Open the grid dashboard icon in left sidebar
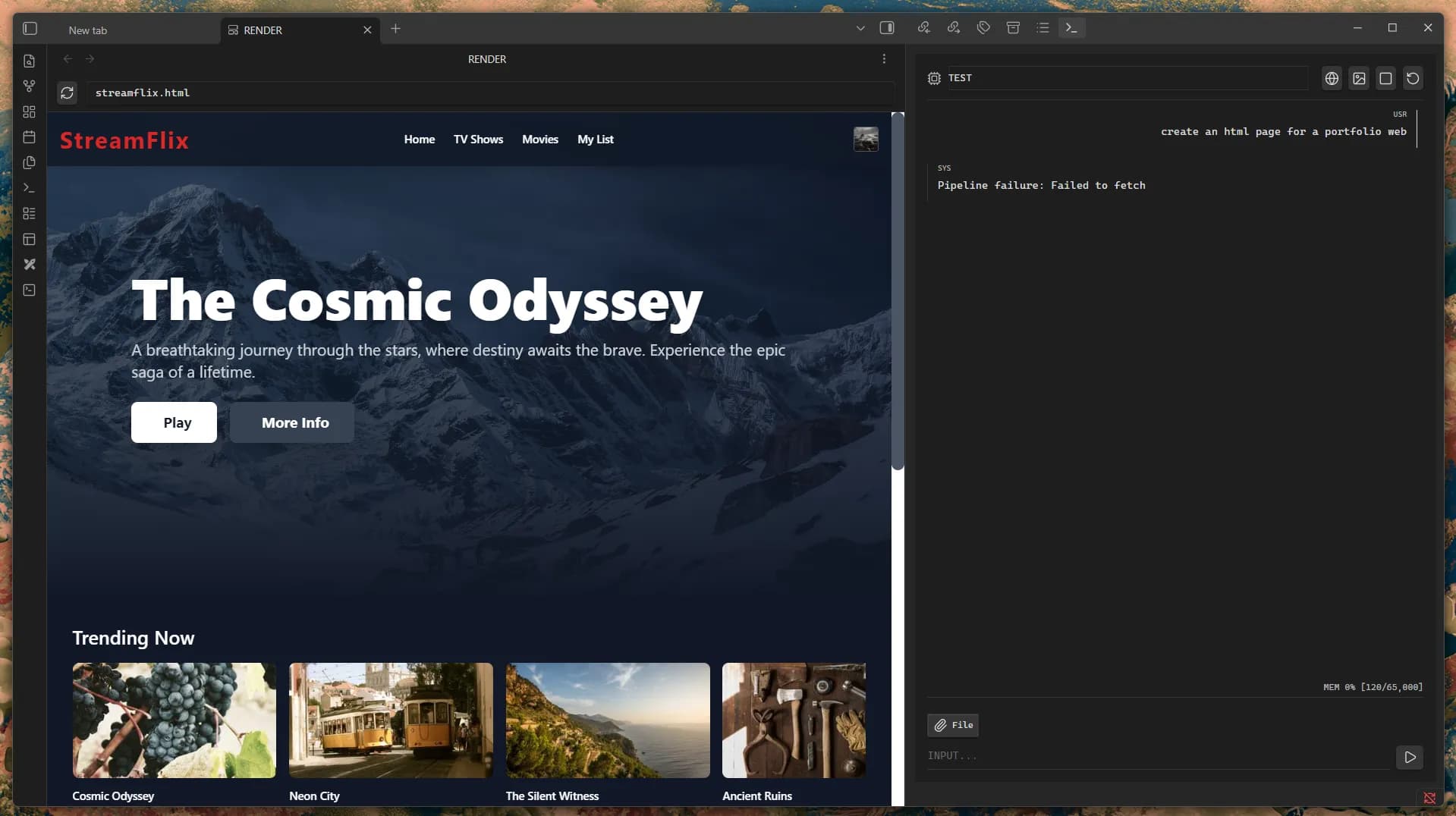Screen dimensions: 1456x816 [x=30, y=111]
